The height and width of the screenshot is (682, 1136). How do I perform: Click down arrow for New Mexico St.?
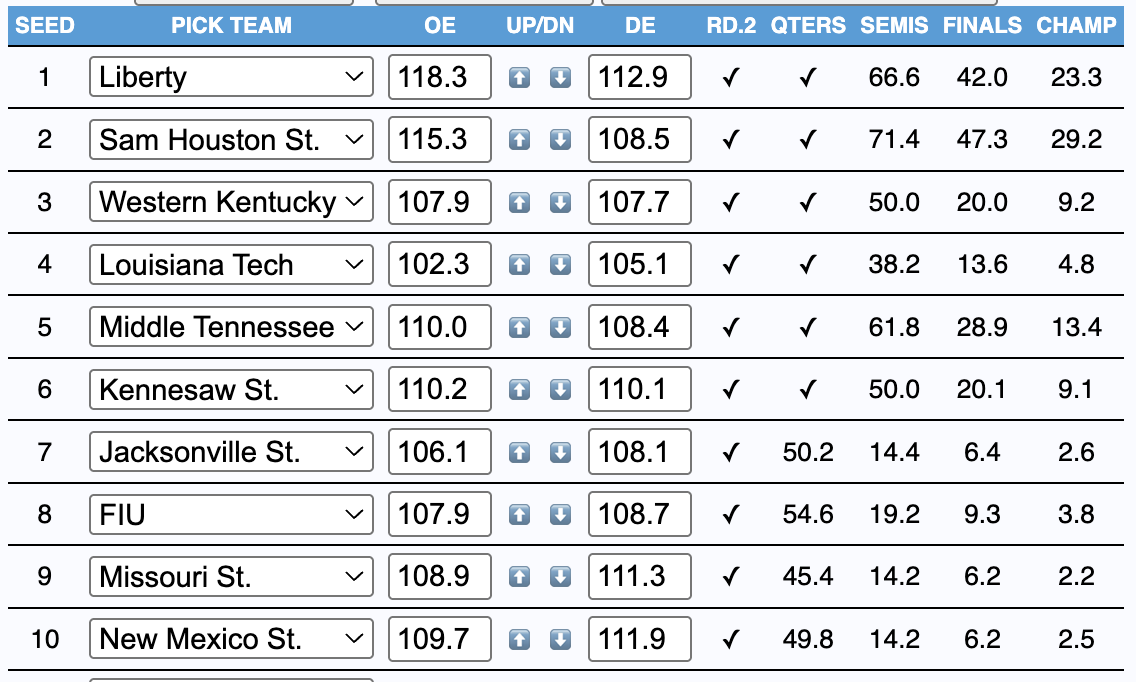[x=561, y=639]
